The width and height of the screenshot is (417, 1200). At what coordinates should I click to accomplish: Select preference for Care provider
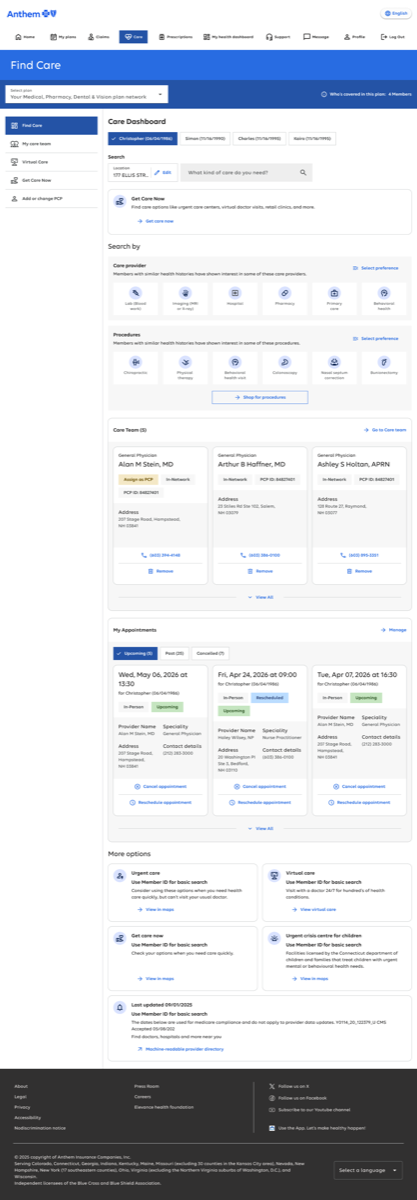[x=376, y=268]
